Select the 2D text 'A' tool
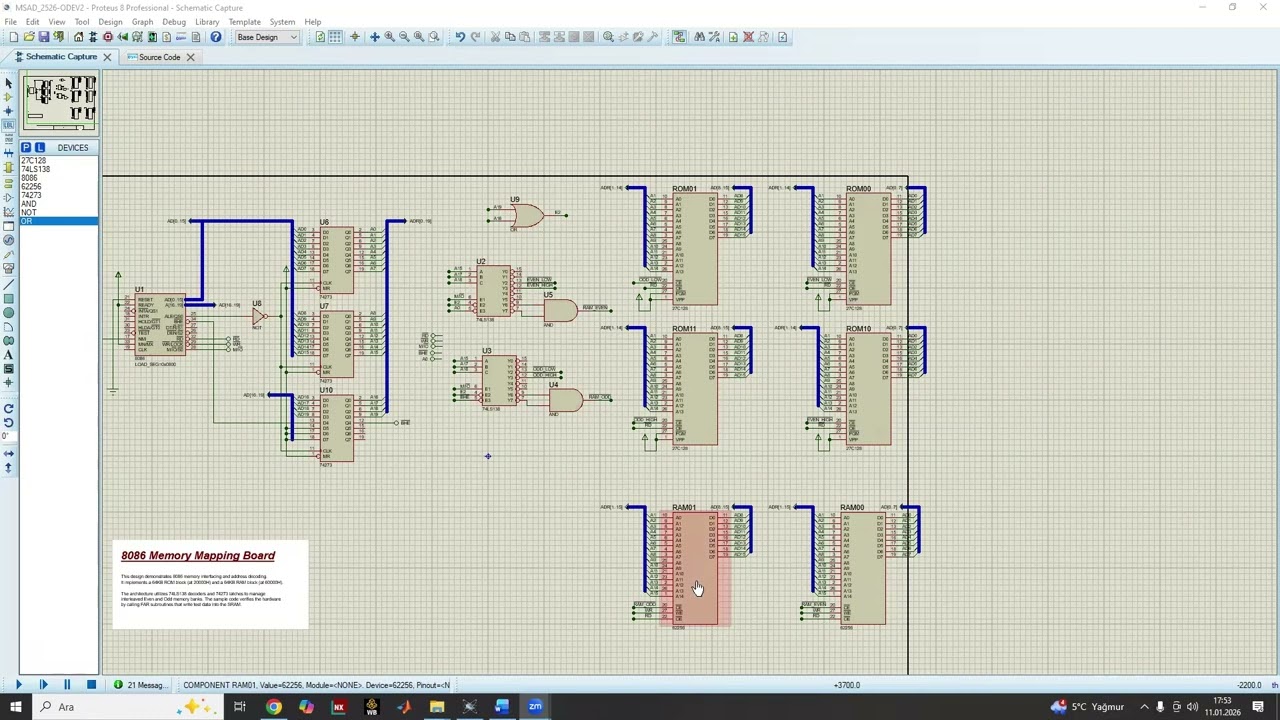1280x720 pixels. [8, 355]
